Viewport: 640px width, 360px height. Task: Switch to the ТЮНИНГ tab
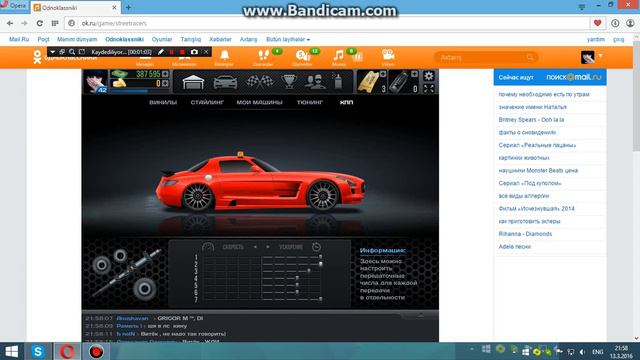click(x=310, y=102)
